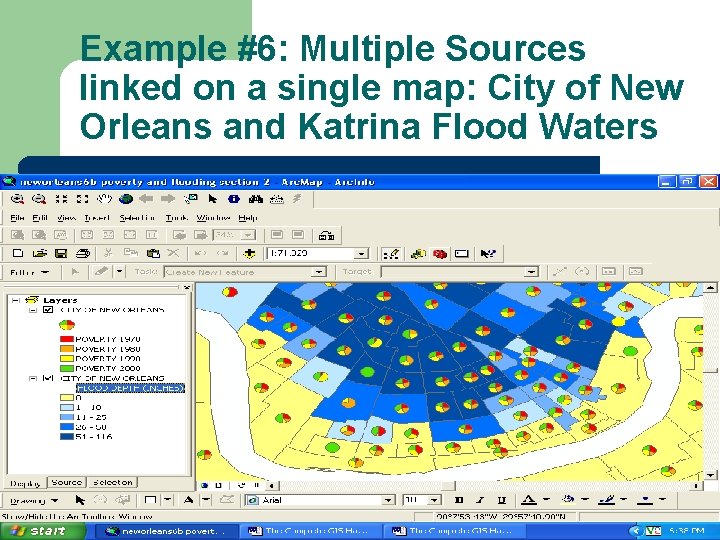720x540 pixels.
Task: Go back to previous extent arrow
Action: 146,199
